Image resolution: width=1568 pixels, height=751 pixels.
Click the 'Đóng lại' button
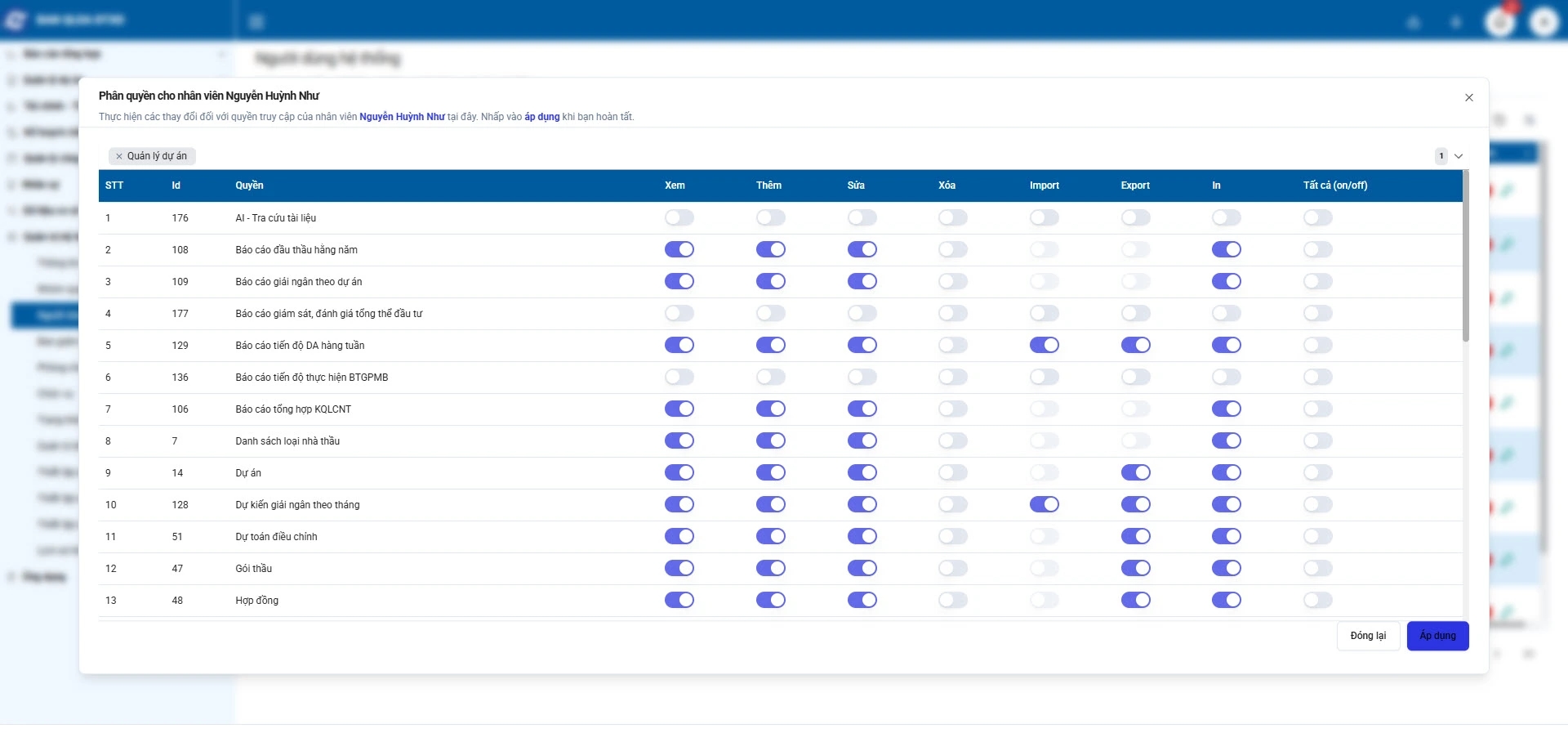(x=1368, y=636)
